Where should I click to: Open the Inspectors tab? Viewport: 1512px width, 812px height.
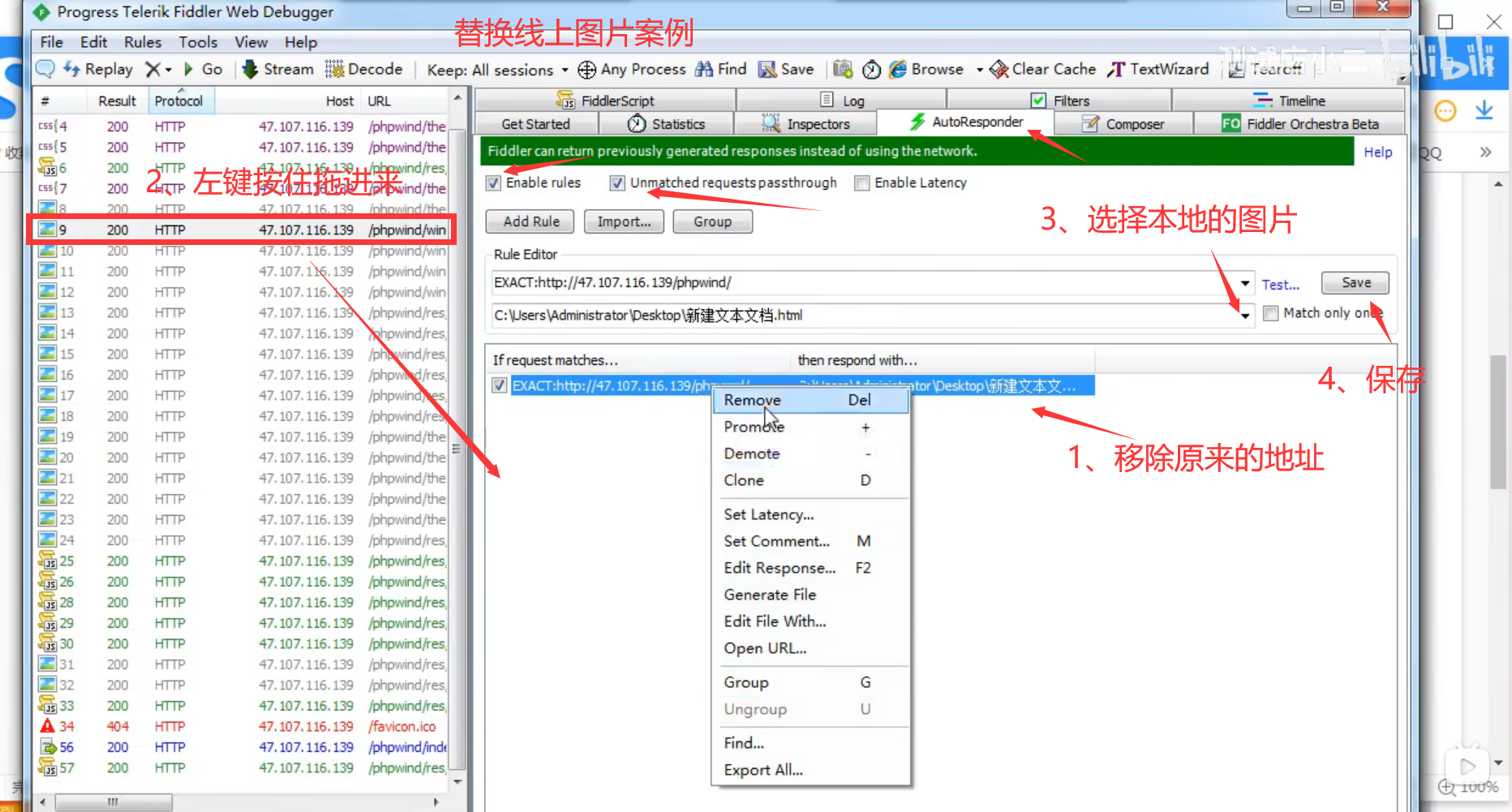click(805, 124)
